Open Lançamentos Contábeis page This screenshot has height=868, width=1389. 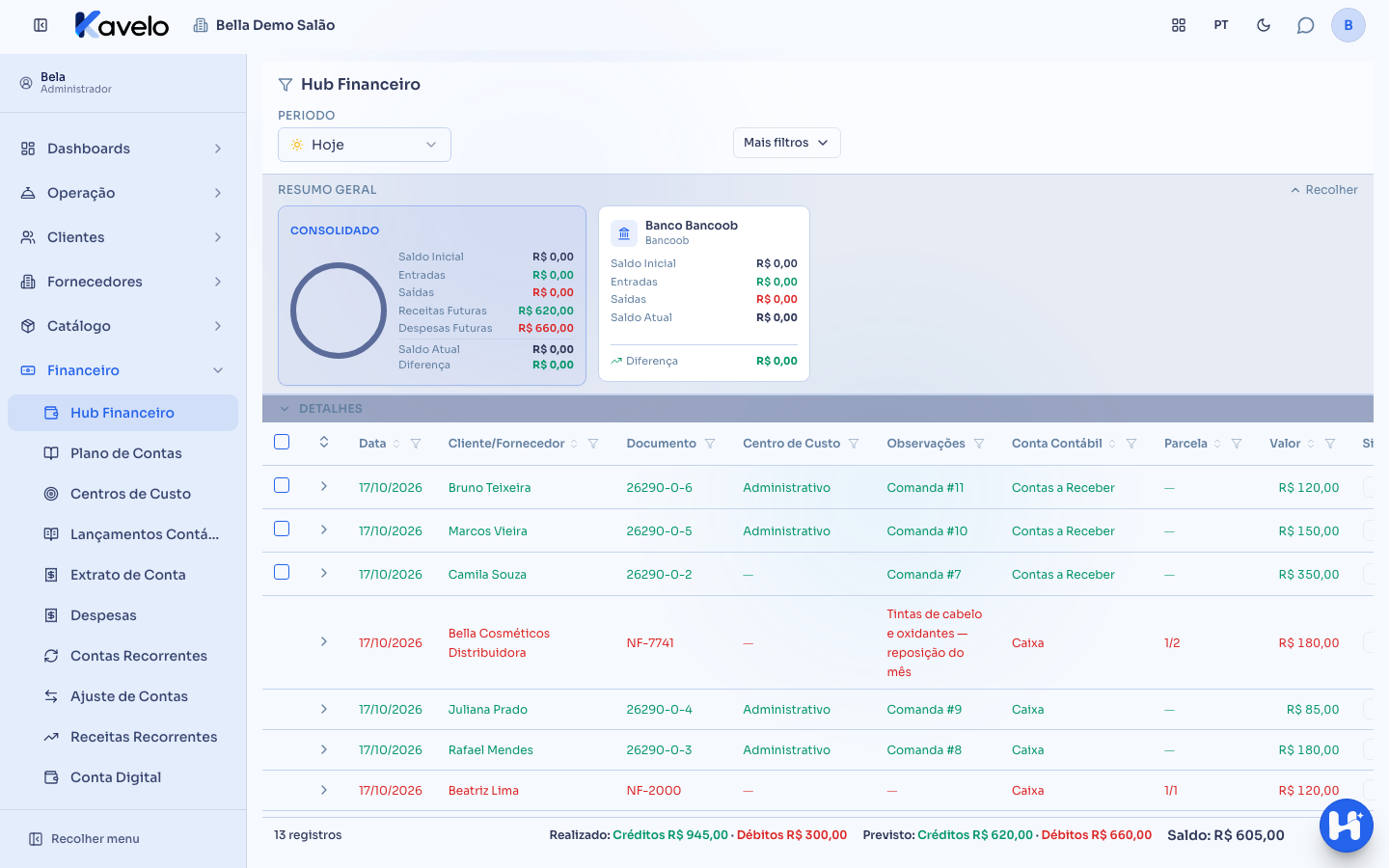tap(123, 534)
